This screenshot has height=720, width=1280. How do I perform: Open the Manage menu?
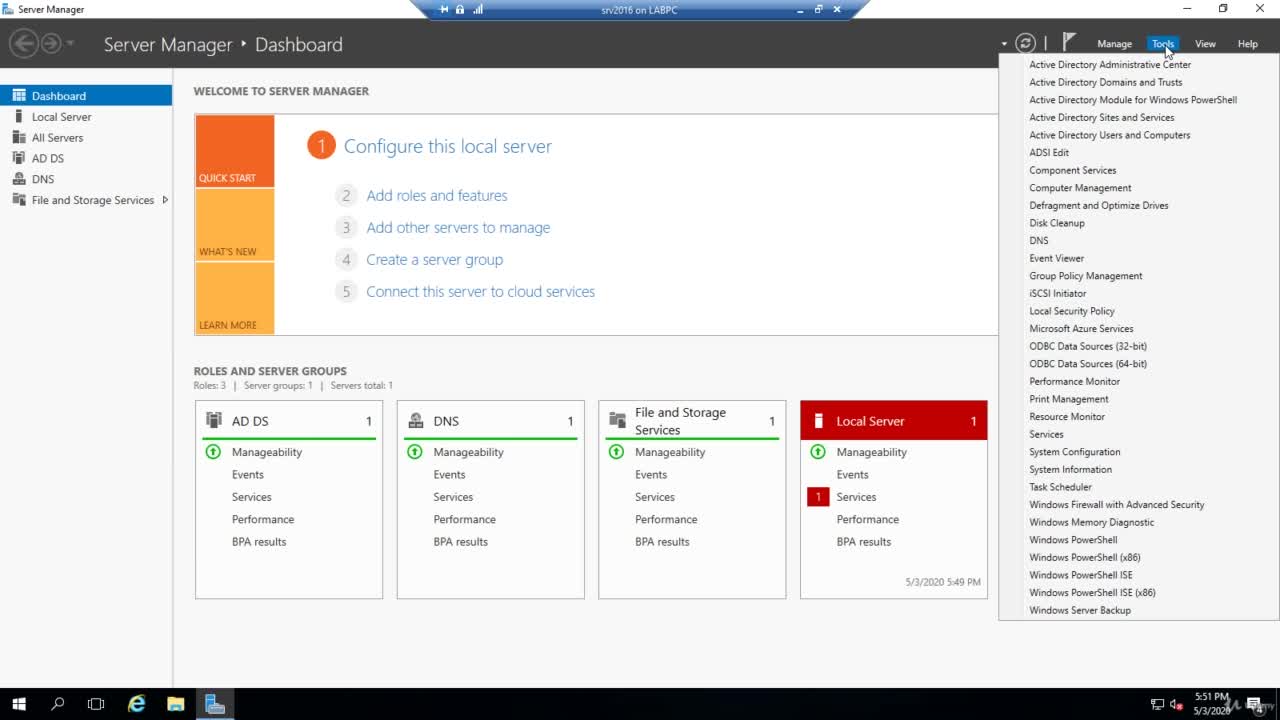[1114, 44]
